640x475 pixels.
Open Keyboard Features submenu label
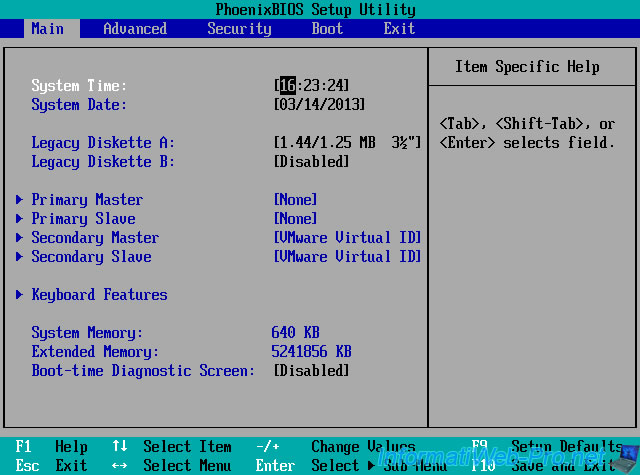point(99,294)
